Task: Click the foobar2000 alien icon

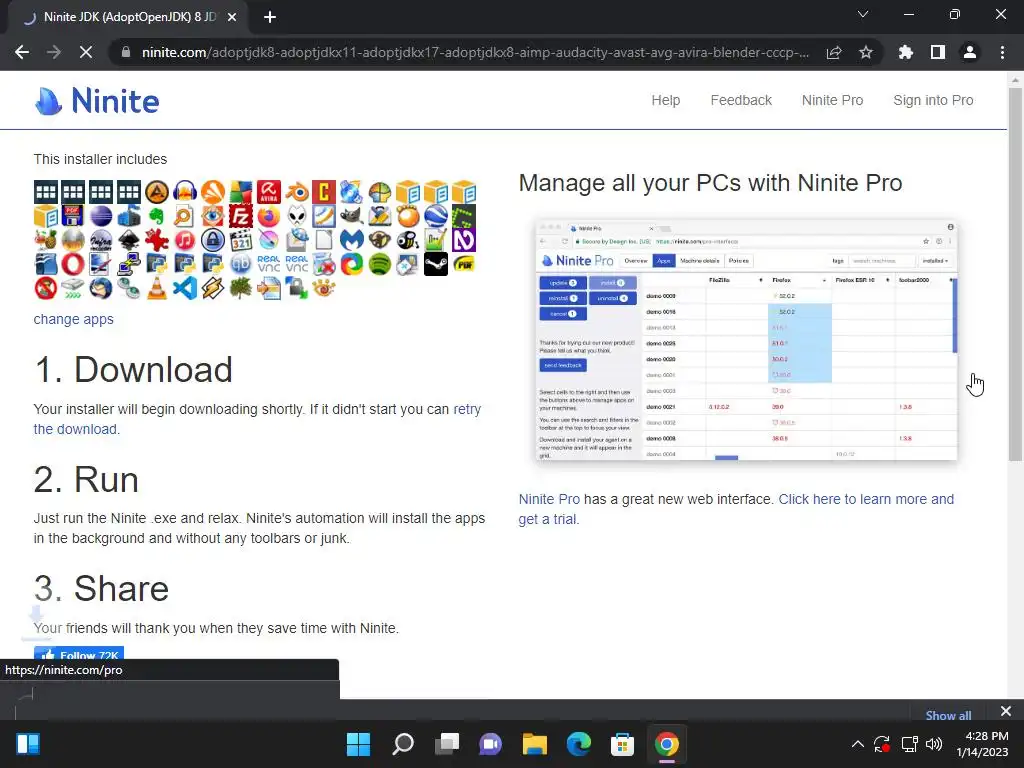Action: click(296, 216)
